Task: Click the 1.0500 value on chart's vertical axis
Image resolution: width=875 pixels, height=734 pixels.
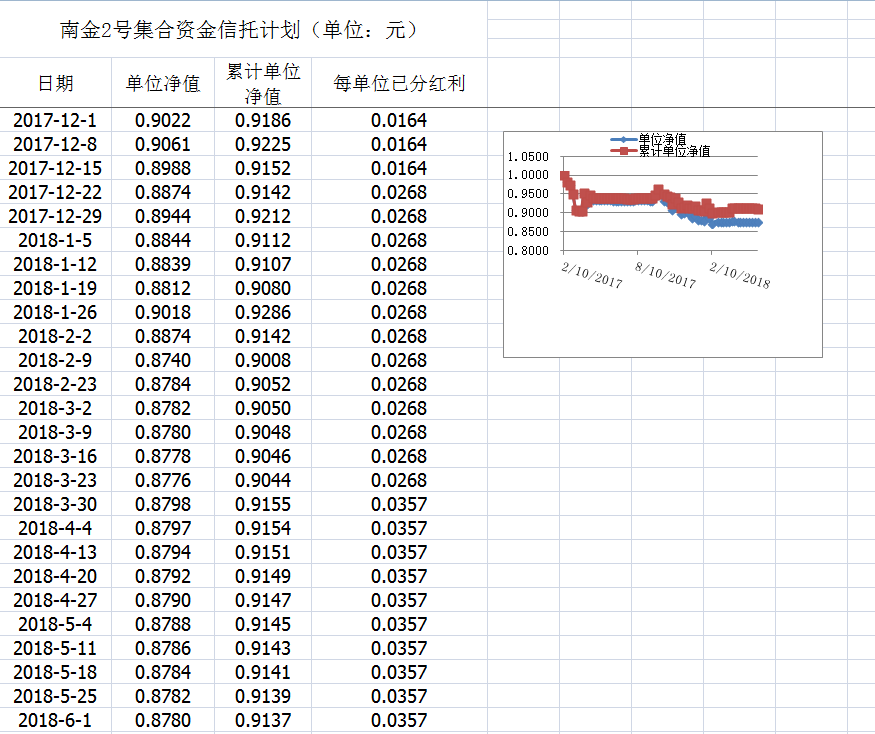Action: click(x=527, y=157)
